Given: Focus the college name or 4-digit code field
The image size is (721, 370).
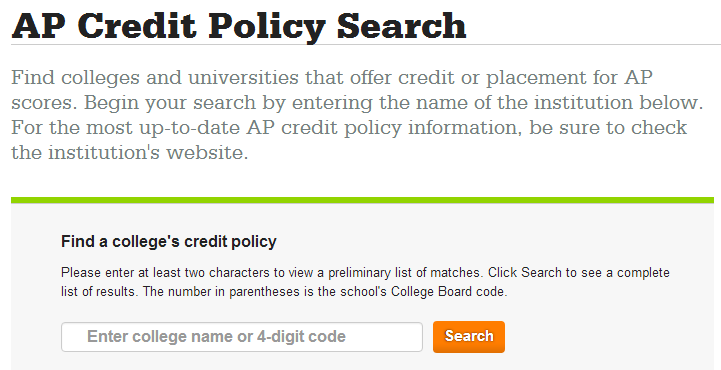Looking at the screenshot, I should [242, 337].
